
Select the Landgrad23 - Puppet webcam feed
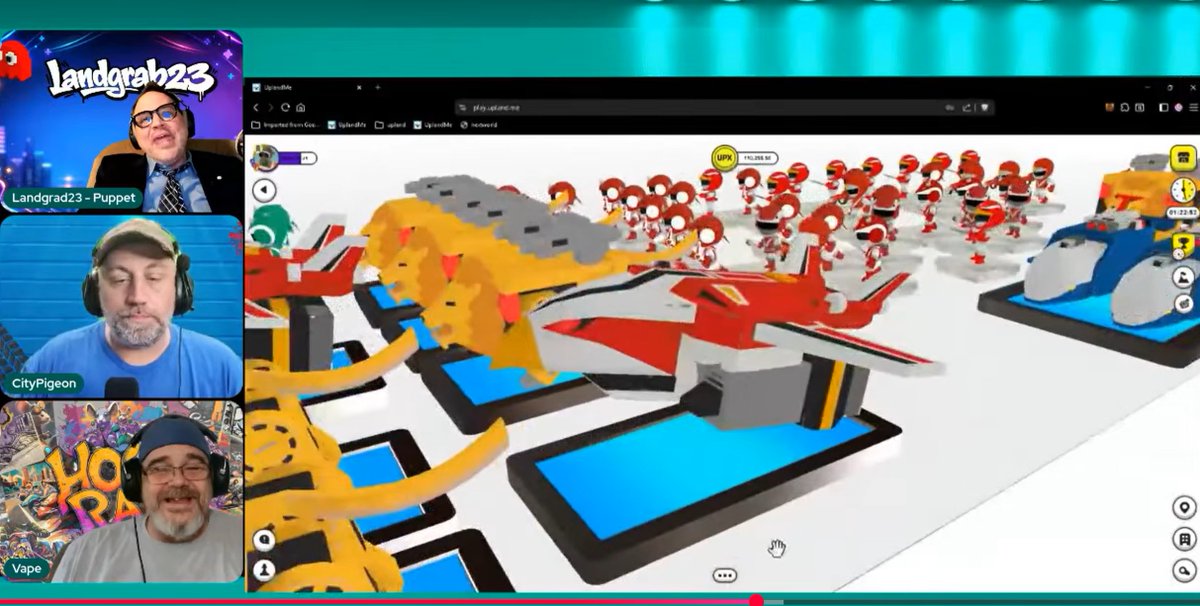[121, 121]
